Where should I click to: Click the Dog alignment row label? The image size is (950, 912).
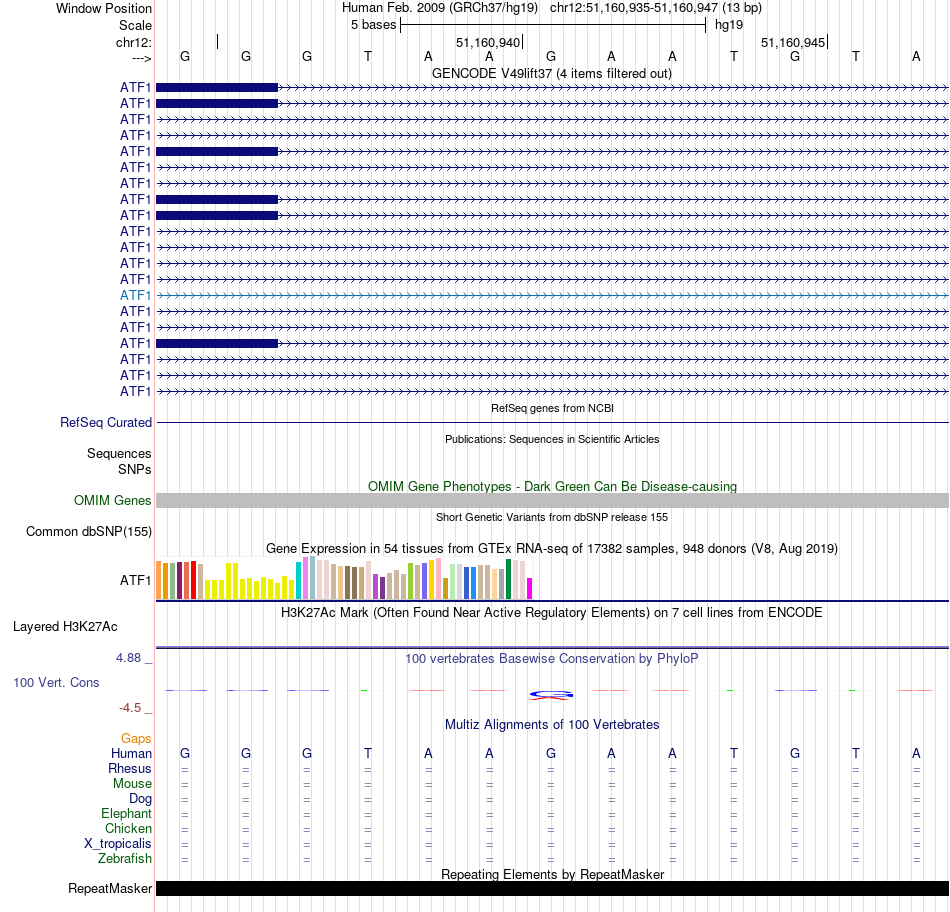140,799
